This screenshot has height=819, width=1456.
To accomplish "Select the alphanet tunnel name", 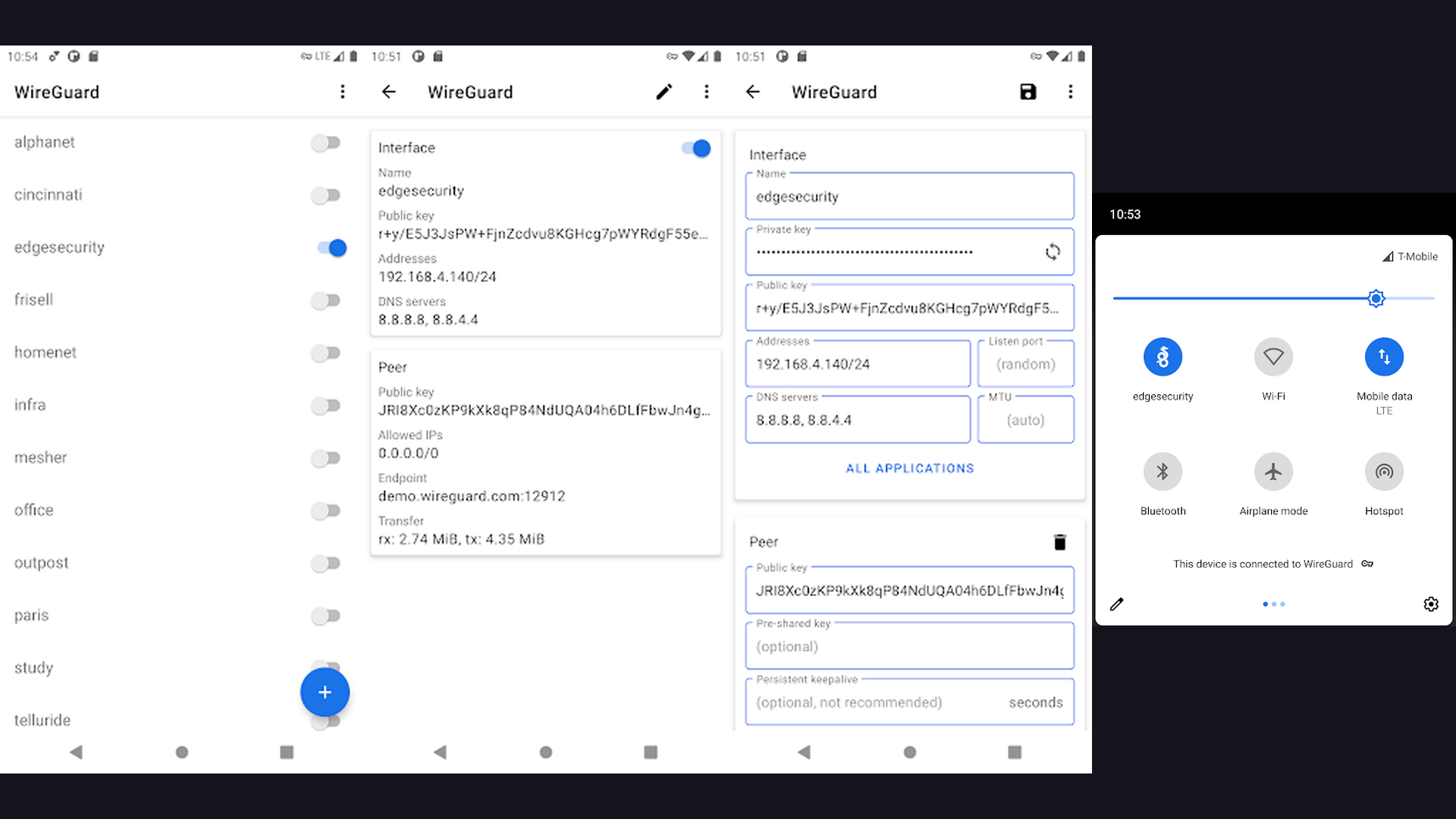I will point(45,143).
